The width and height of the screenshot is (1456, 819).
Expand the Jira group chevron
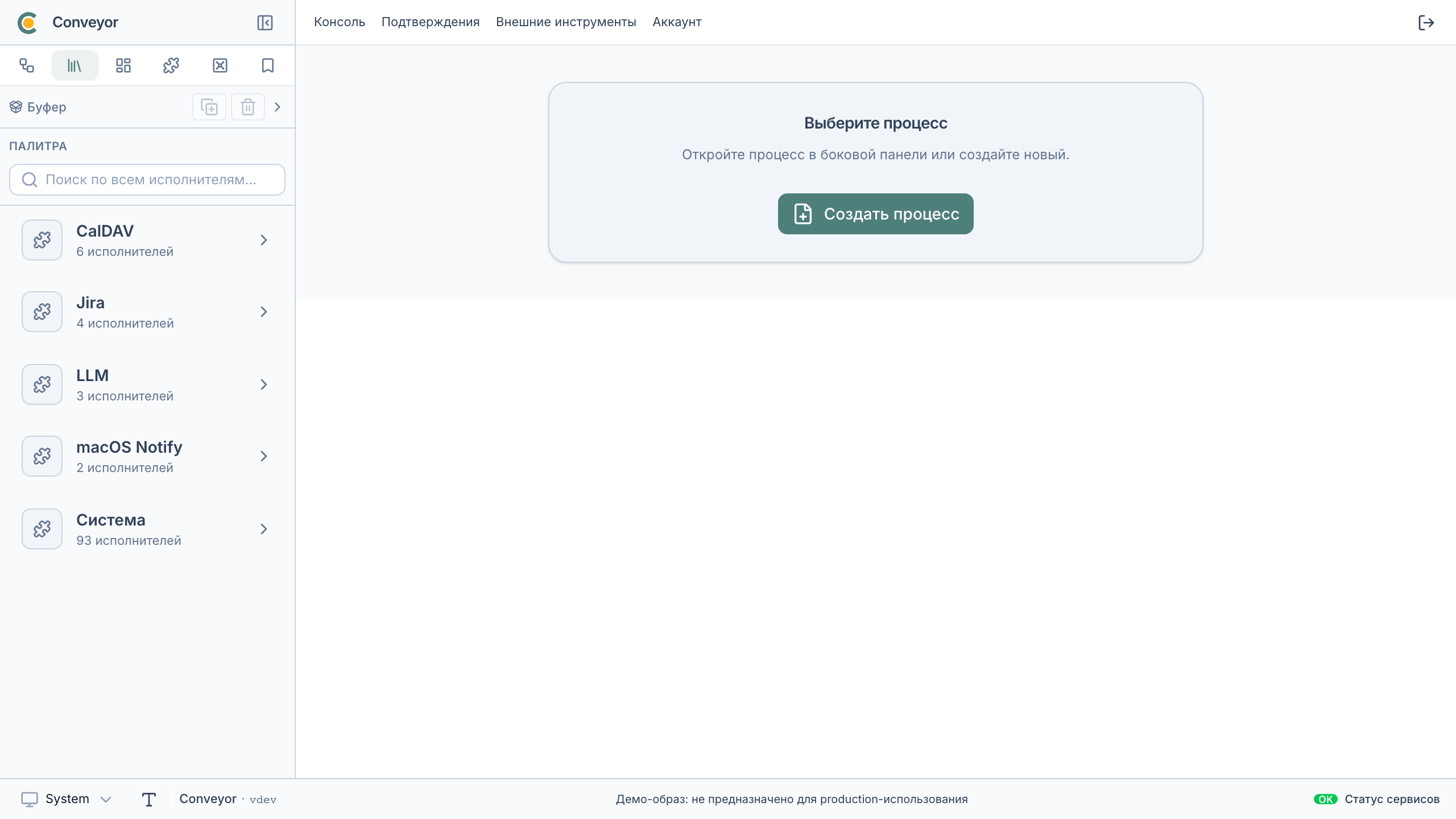coord(264,312)
